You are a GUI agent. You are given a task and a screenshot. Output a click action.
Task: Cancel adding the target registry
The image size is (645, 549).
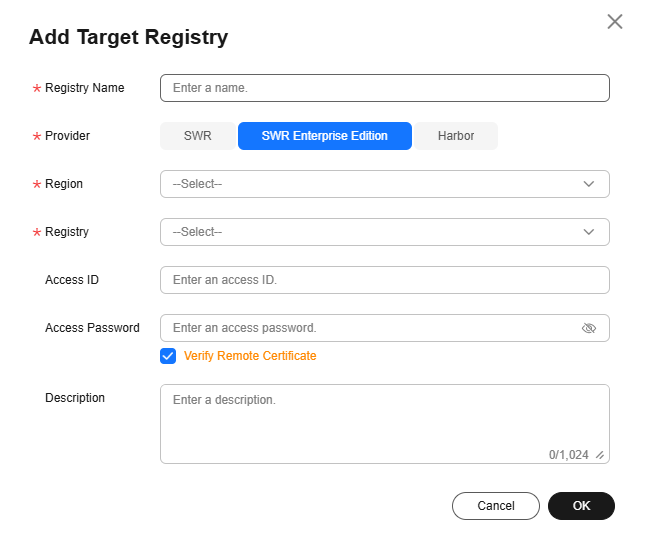496,505
